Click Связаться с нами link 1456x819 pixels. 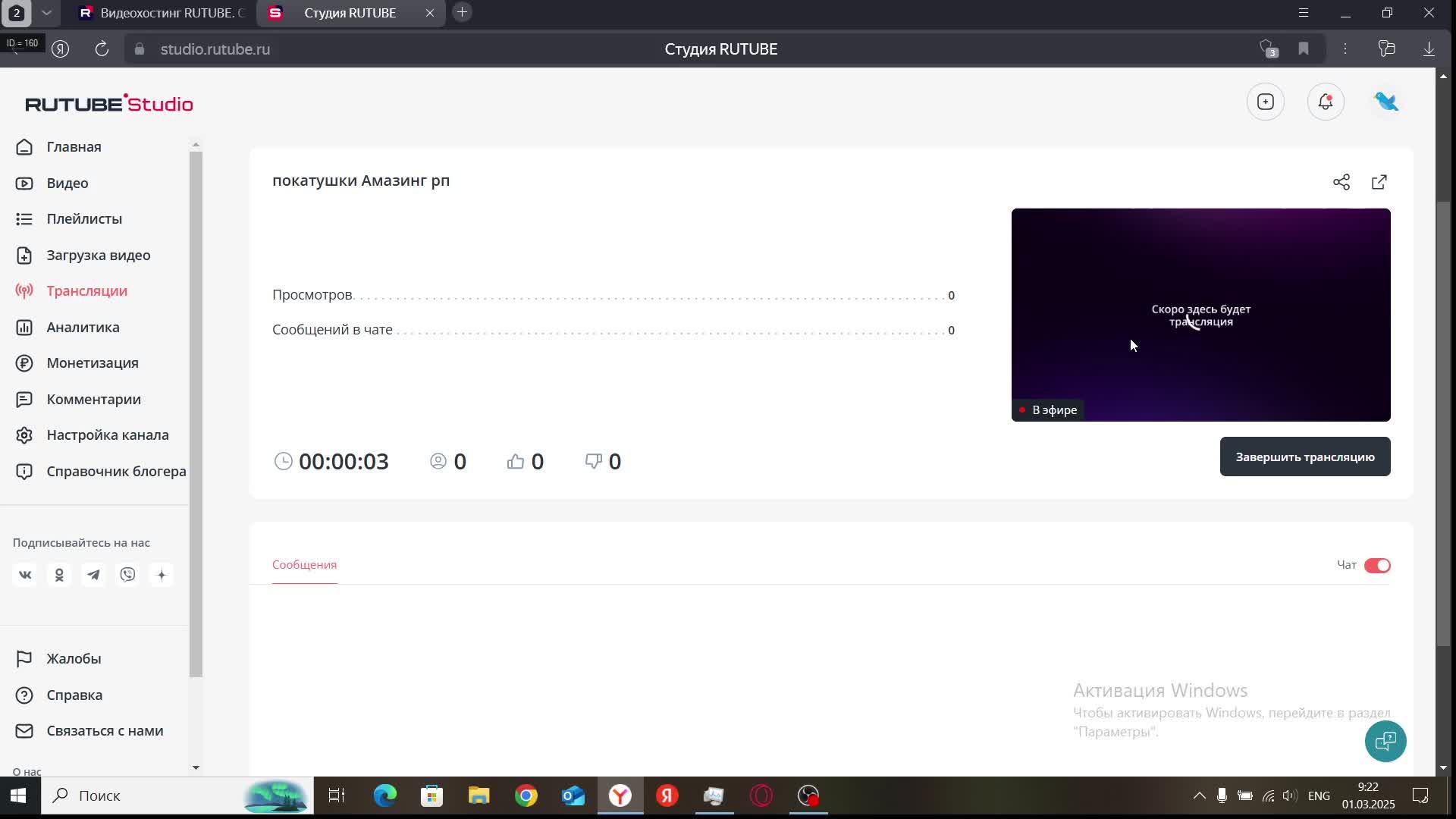105,731
